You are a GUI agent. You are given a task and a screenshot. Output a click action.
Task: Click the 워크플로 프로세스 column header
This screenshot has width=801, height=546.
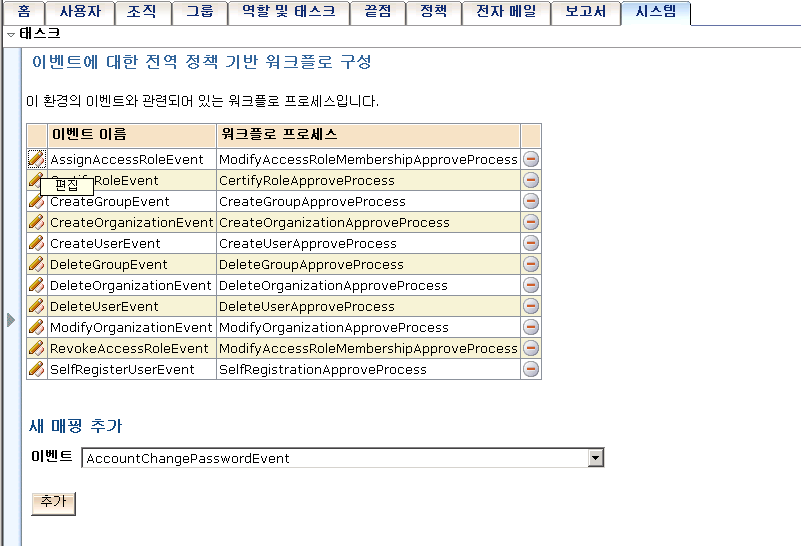(368, 135)
